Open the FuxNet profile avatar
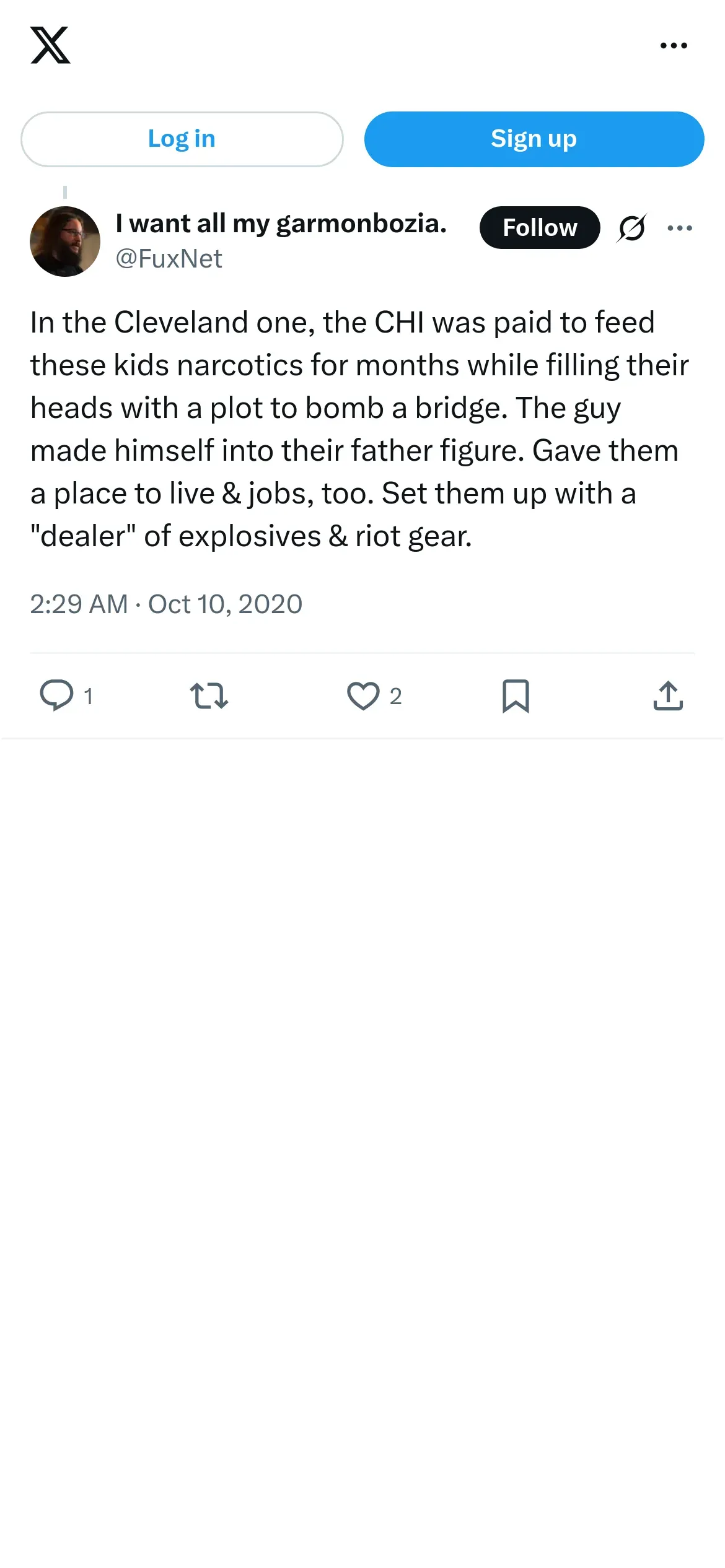Image resolution: width=725 pixels, height=1568 pixels. coord(65,242)
